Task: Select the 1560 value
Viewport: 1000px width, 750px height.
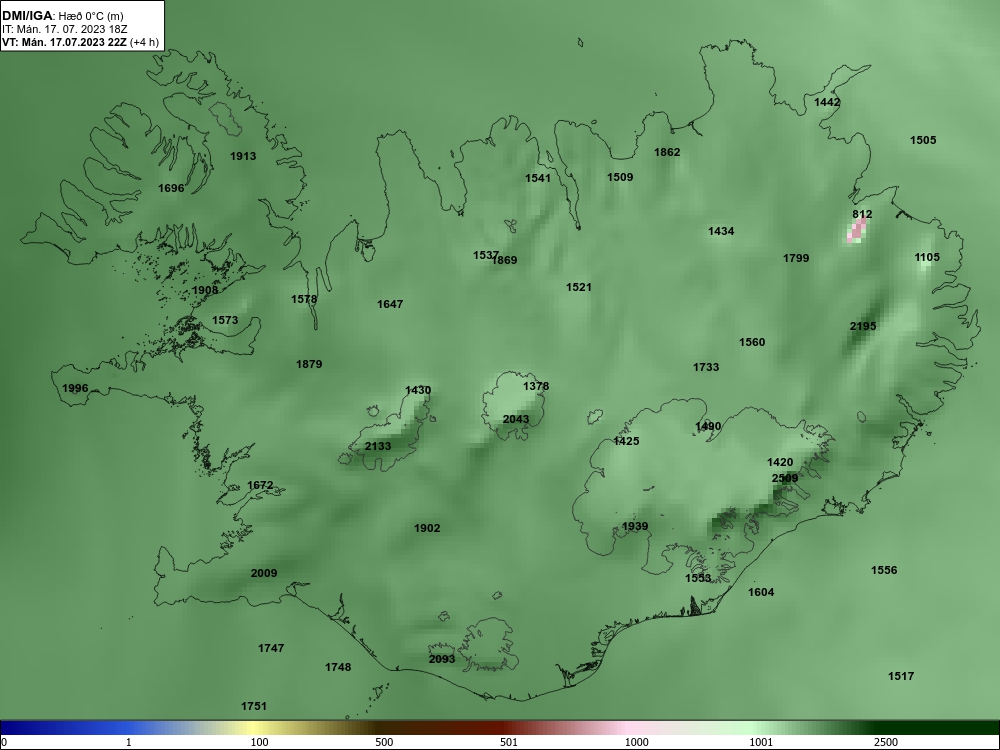Action: [752, 343]
